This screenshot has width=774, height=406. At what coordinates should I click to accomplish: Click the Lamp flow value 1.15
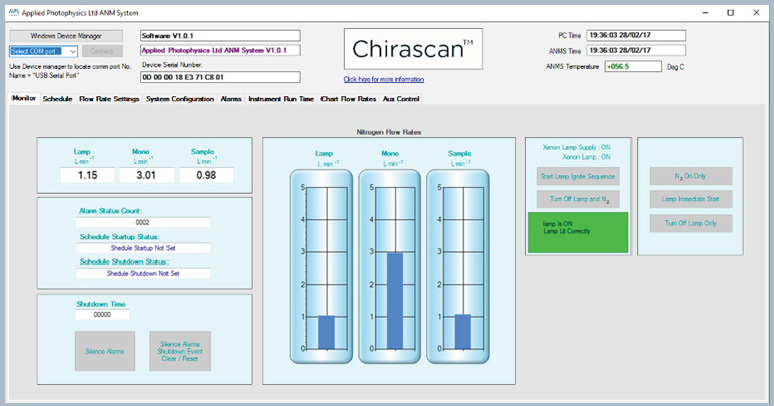tap(88, 175)
